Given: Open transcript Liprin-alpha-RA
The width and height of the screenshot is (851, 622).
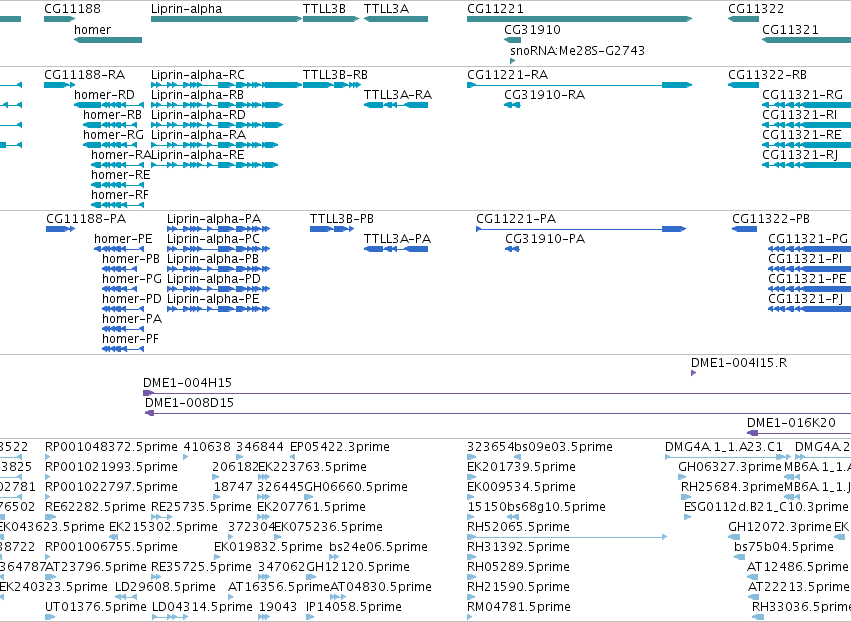Looking at the screenshot, I should pos(198,135).
